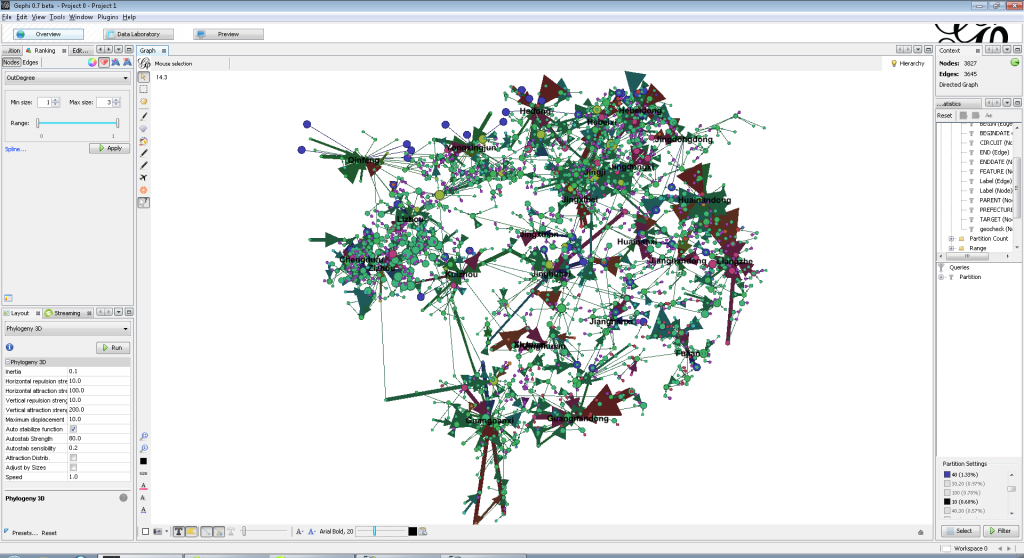
Task: Click the layout info blue icon
Action: coord(10,347)
